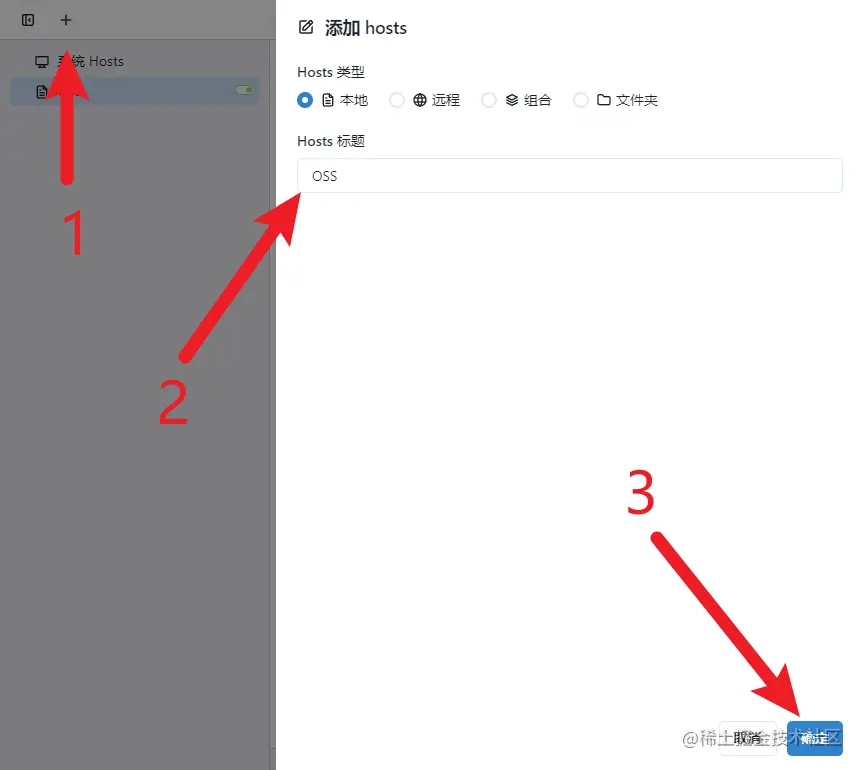Image resolution: width=864 pixels, height=770 pixels.
Task: Select the highlighted hosts entry row
Action: tap(135, 91)
